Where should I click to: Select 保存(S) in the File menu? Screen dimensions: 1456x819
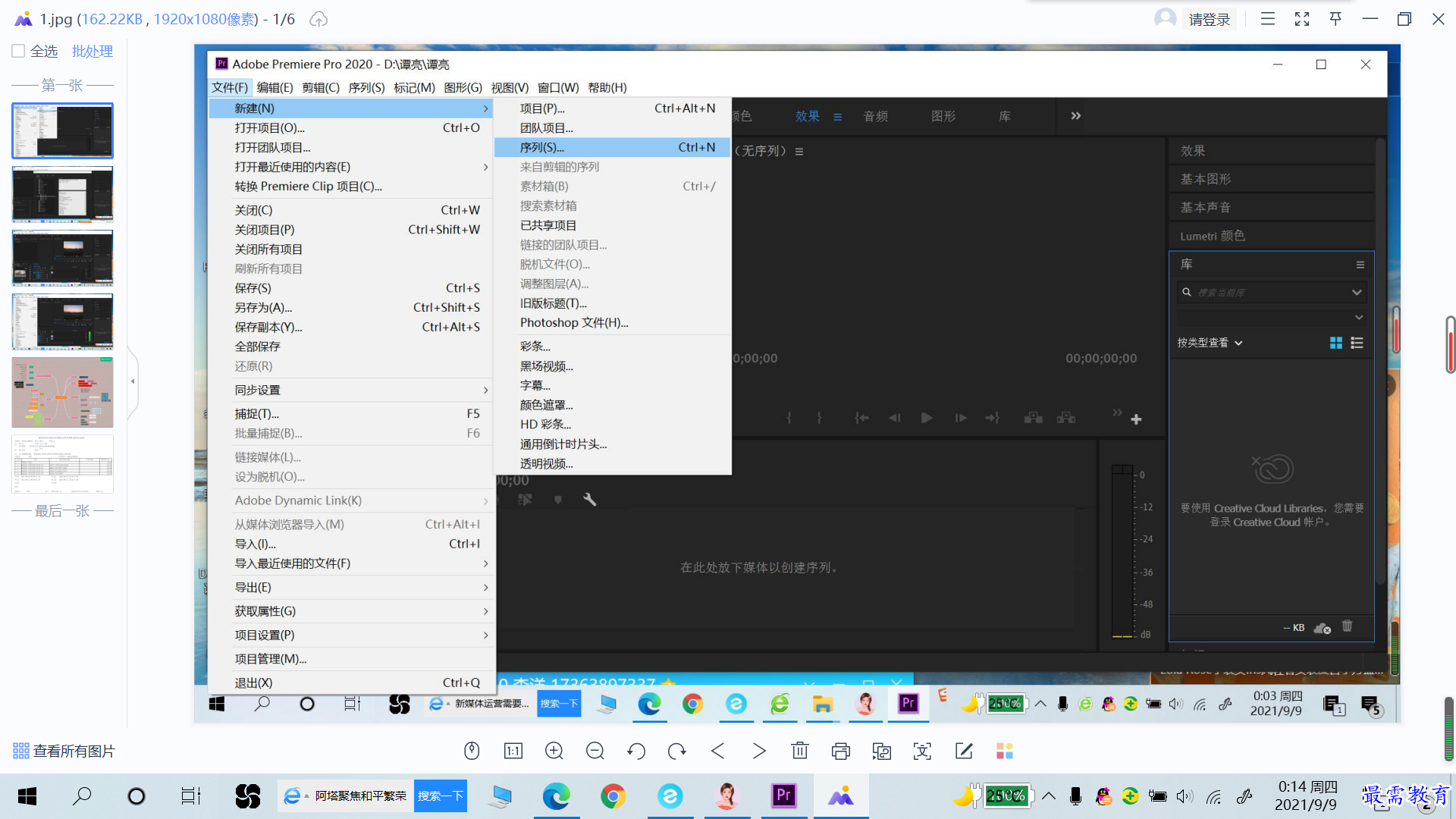[x=352, y=288]
